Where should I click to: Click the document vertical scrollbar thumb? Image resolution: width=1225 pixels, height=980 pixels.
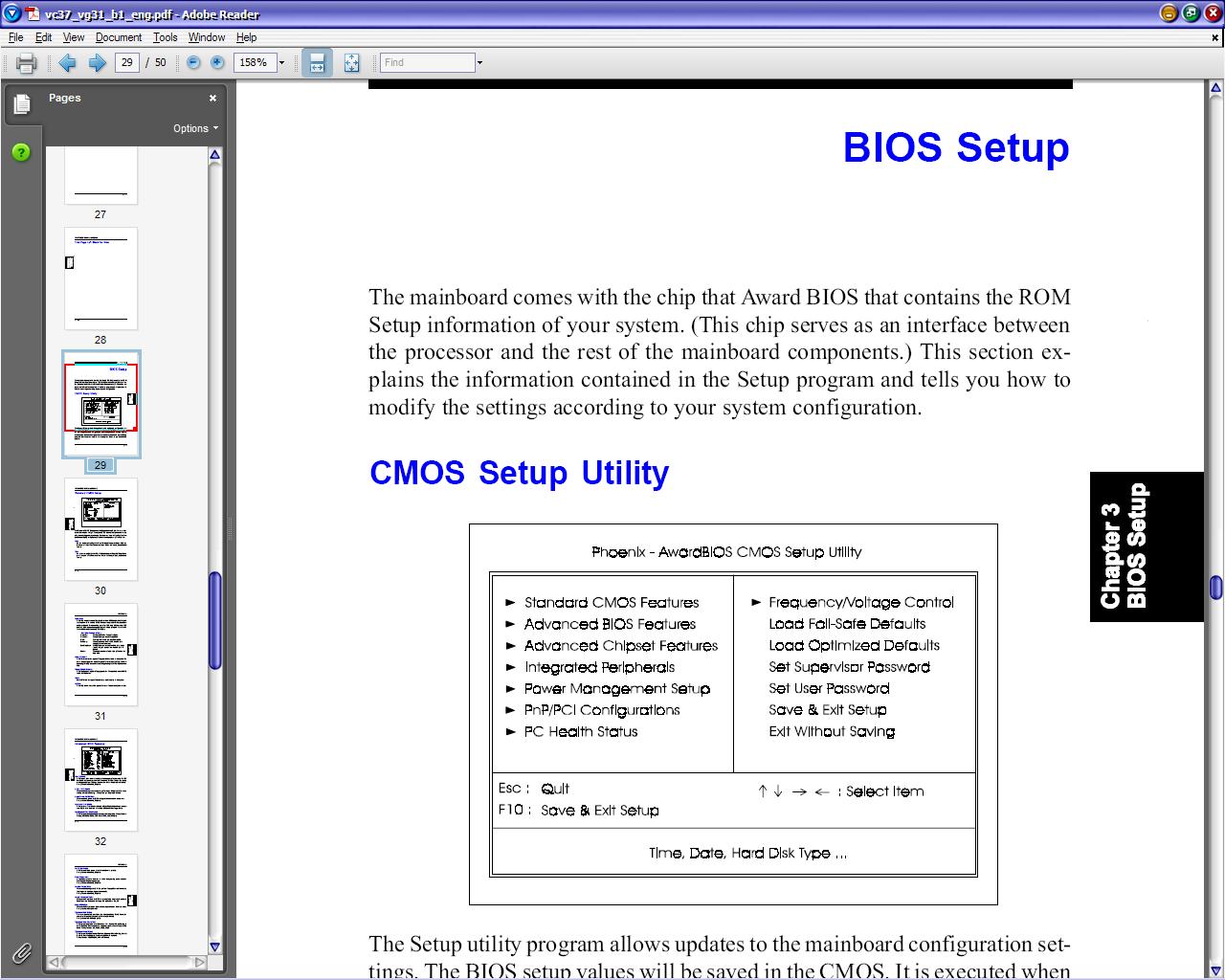point(1216,586)
